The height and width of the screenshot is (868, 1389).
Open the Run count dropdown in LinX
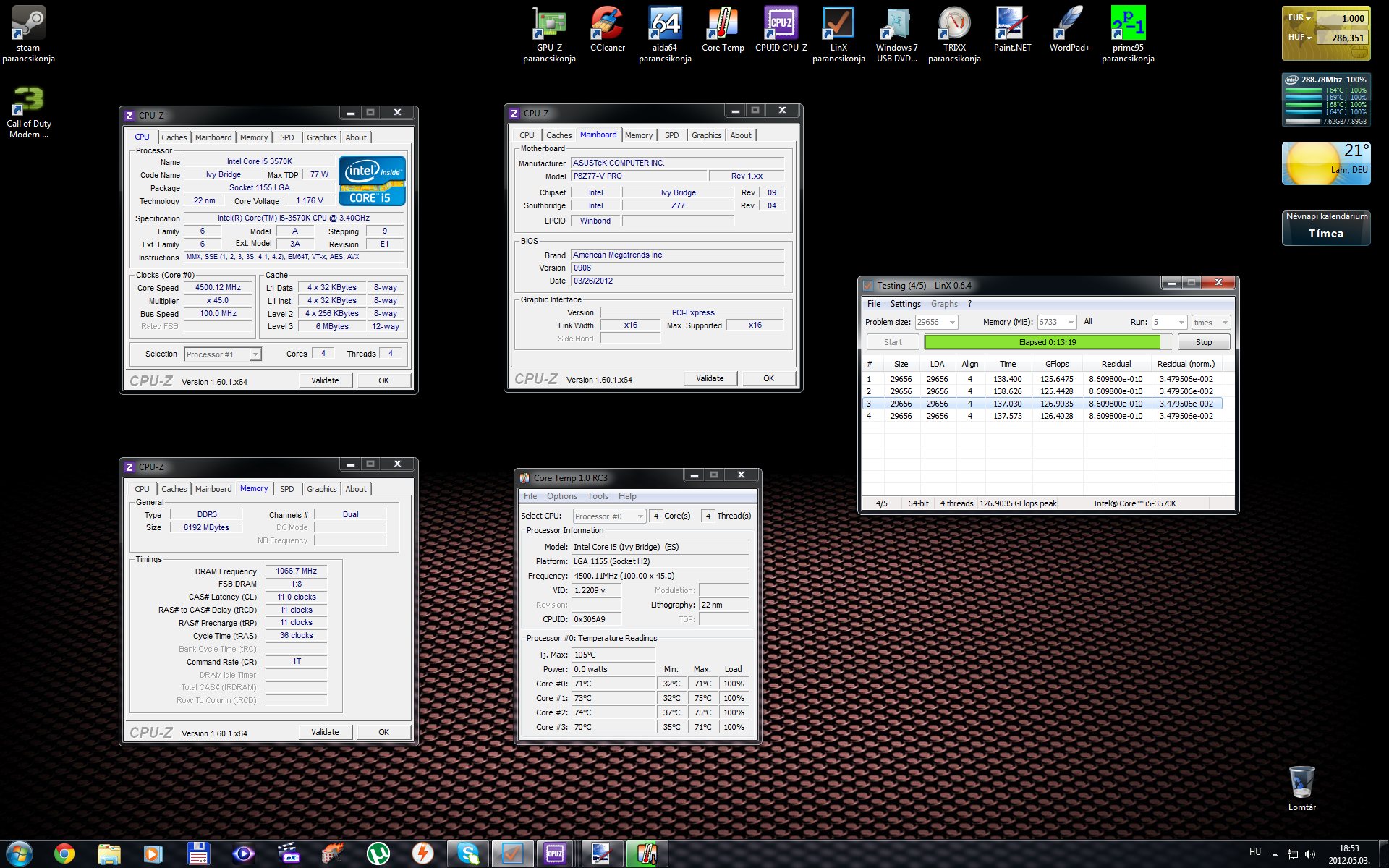(1181, 323)
